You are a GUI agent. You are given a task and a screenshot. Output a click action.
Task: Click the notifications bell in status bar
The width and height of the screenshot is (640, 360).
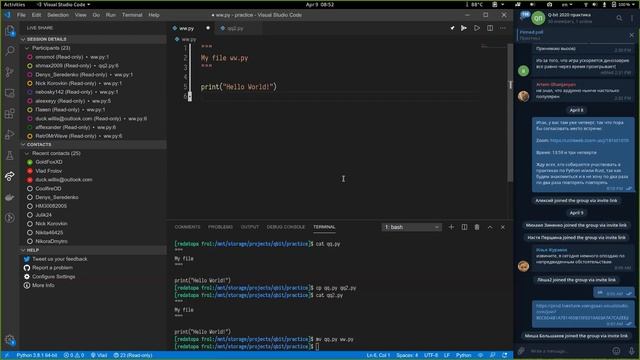[505, 355]
